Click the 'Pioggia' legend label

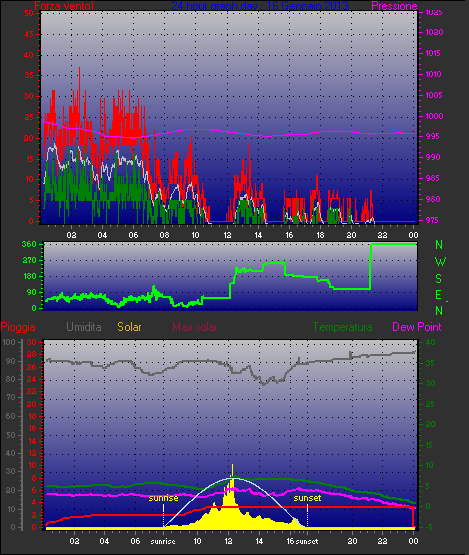[x=18, y=327]
